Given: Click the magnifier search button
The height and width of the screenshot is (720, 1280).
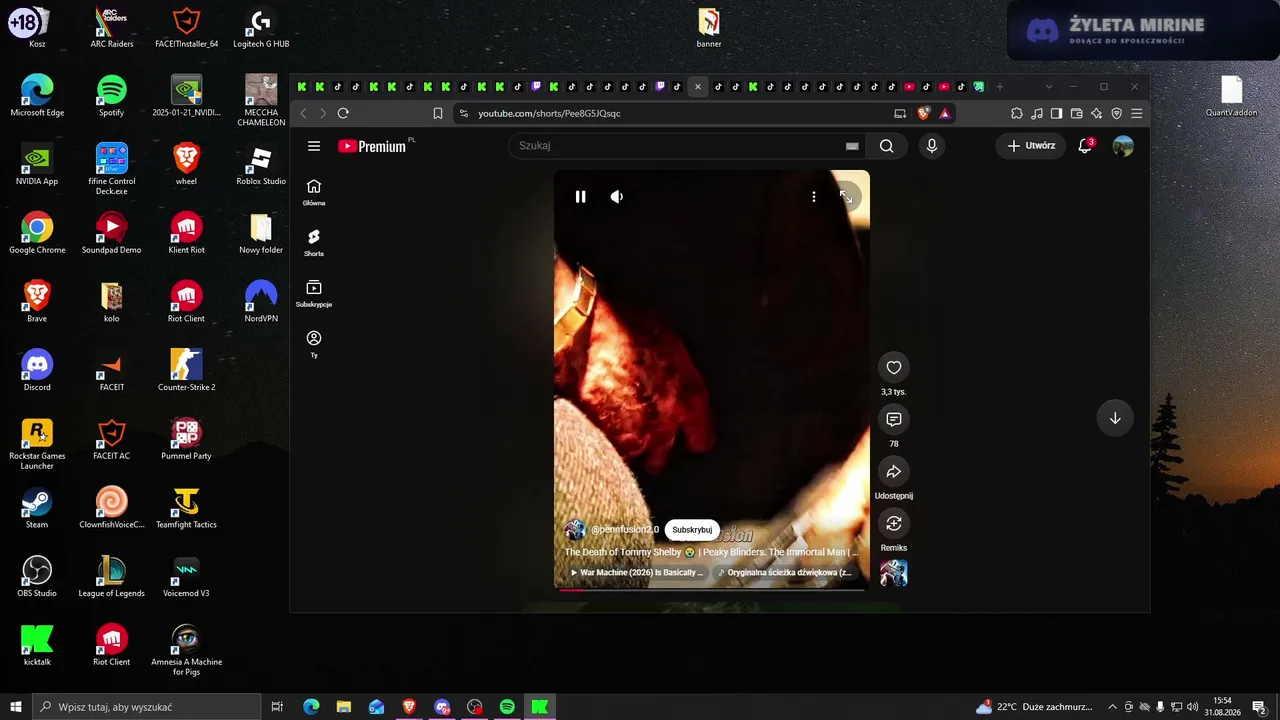Looking at the screenshot, I should coord(887,146).
